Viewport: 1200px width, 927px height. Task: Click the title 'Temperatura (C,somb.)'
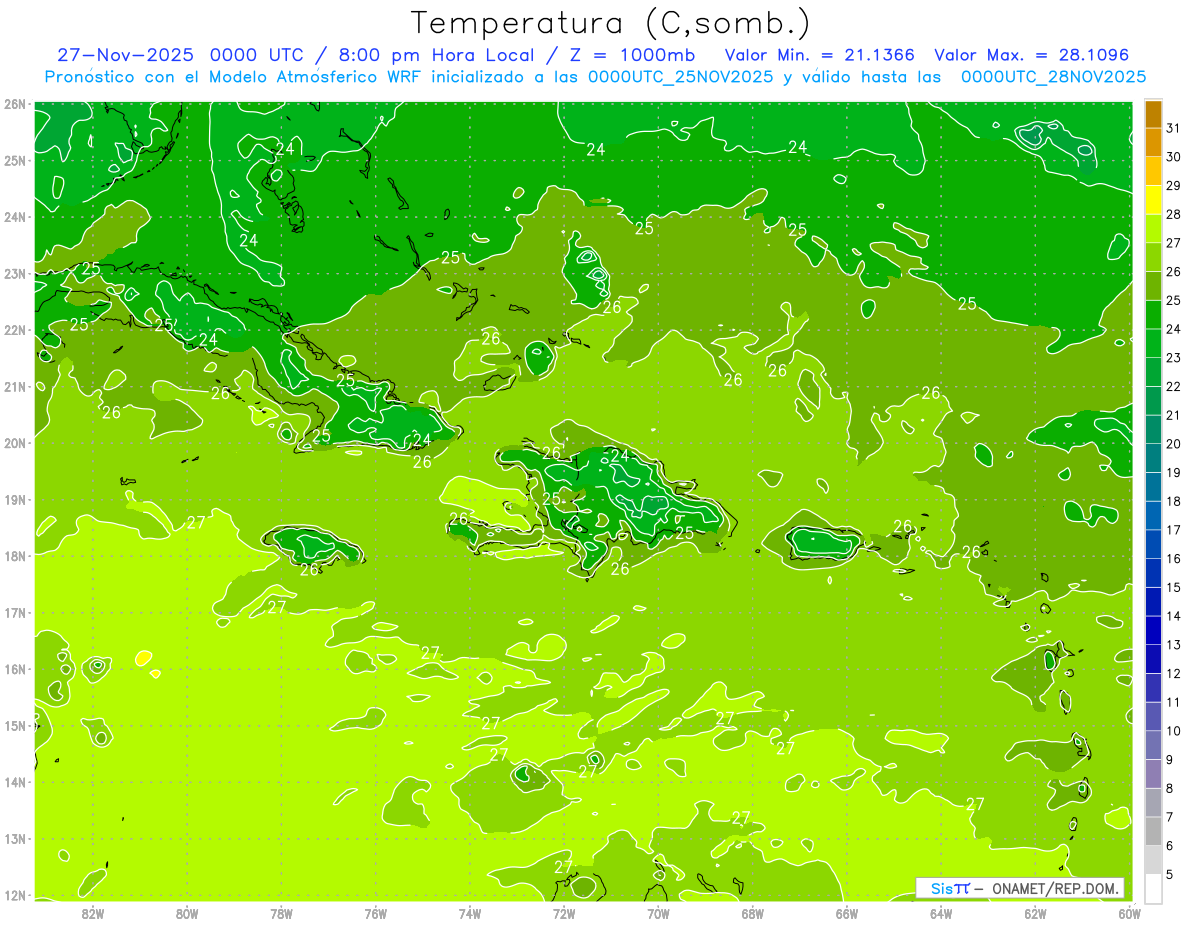pos(610,23)
